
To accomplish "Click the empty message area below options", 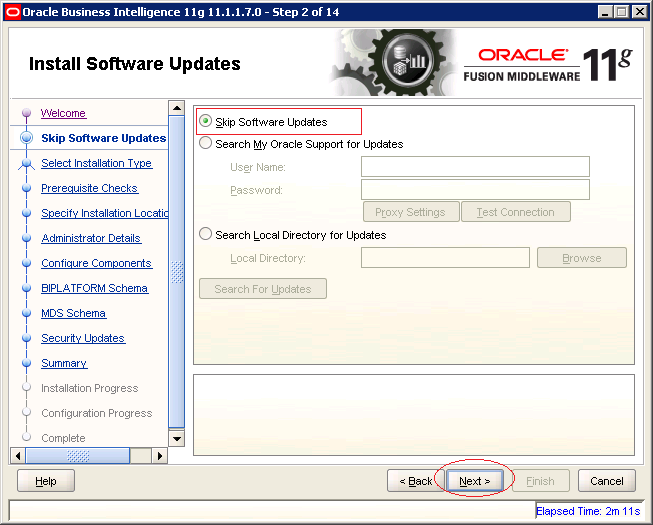I will click(414, 415).
